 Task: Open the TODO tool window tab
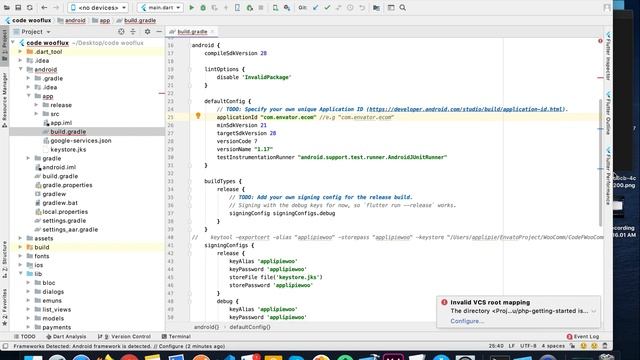(x=24, y=336)
